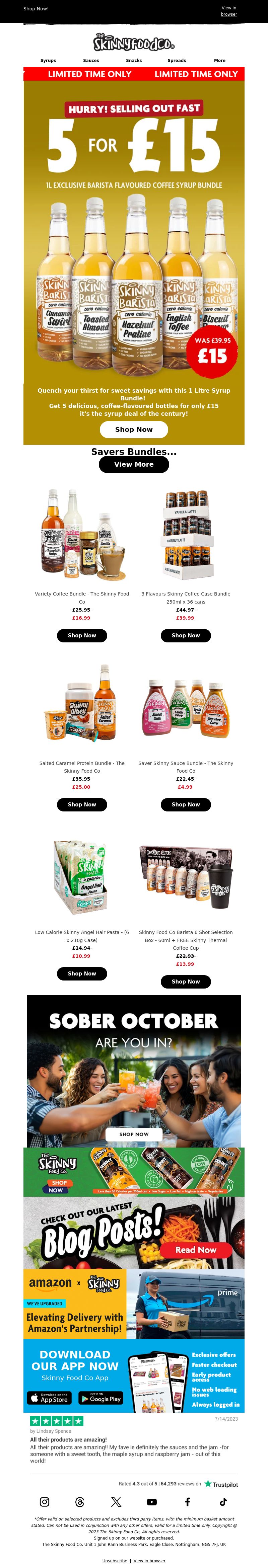Click Shop Now on the 5 for £15 banner
Viewport: 268px width, 1568px height.
click(x=134, y=429)
